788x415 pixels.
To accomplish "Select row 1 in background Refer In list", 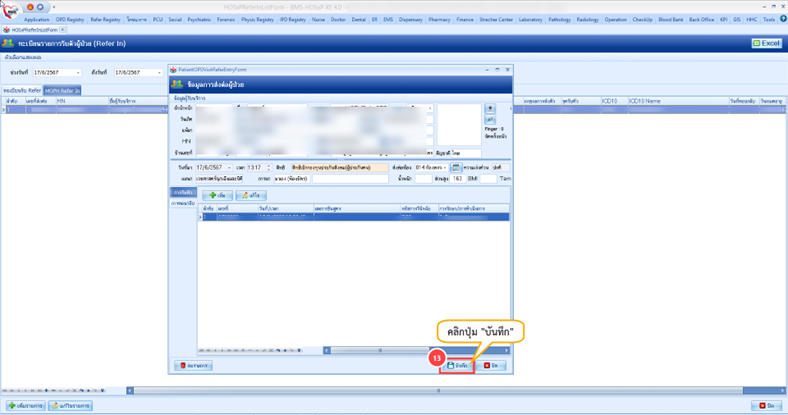I will click(x=85, y=109).
